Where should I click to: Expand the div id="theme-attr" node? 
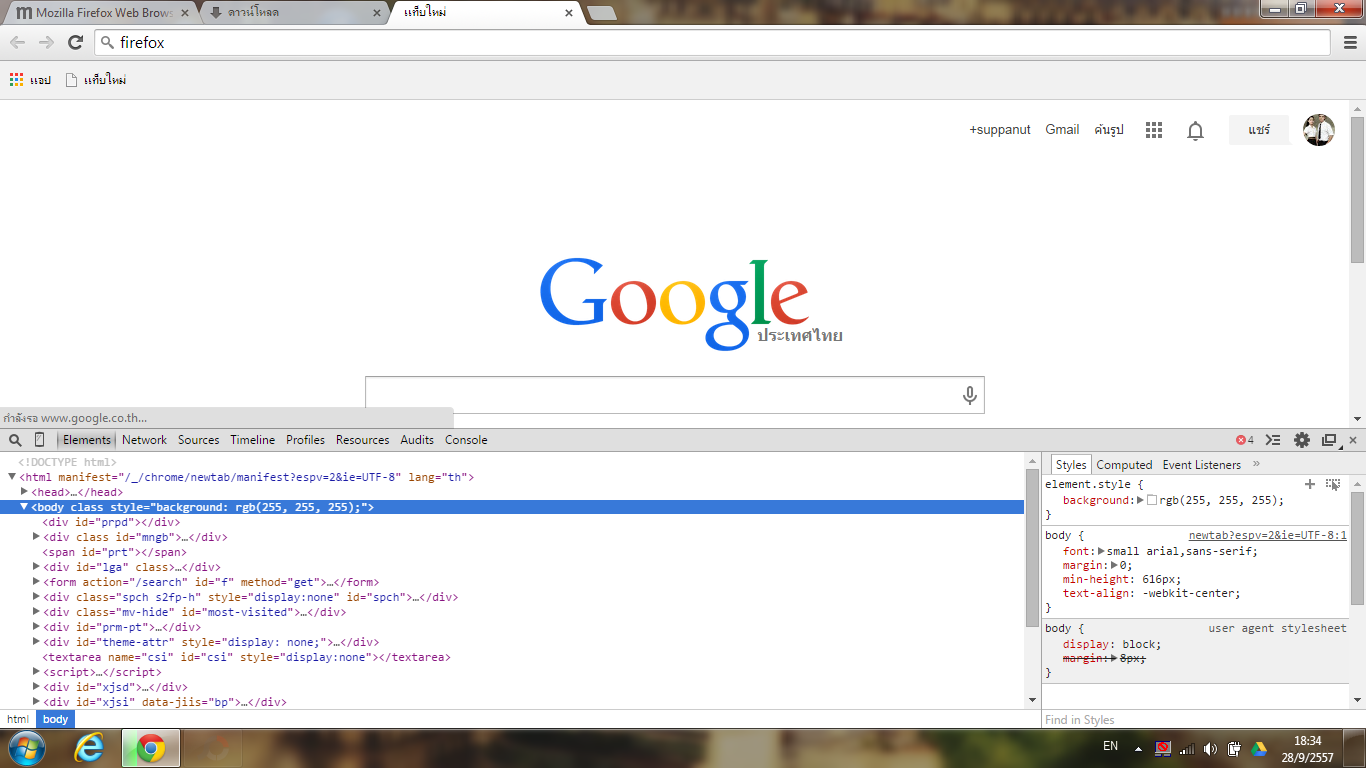[37, 642]
